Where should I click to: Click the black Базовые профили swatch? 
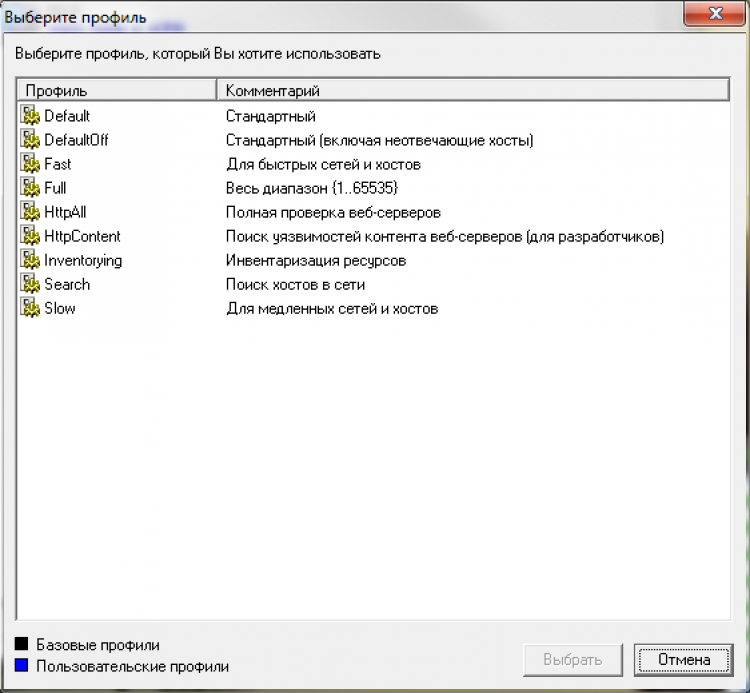pos(22,644)
